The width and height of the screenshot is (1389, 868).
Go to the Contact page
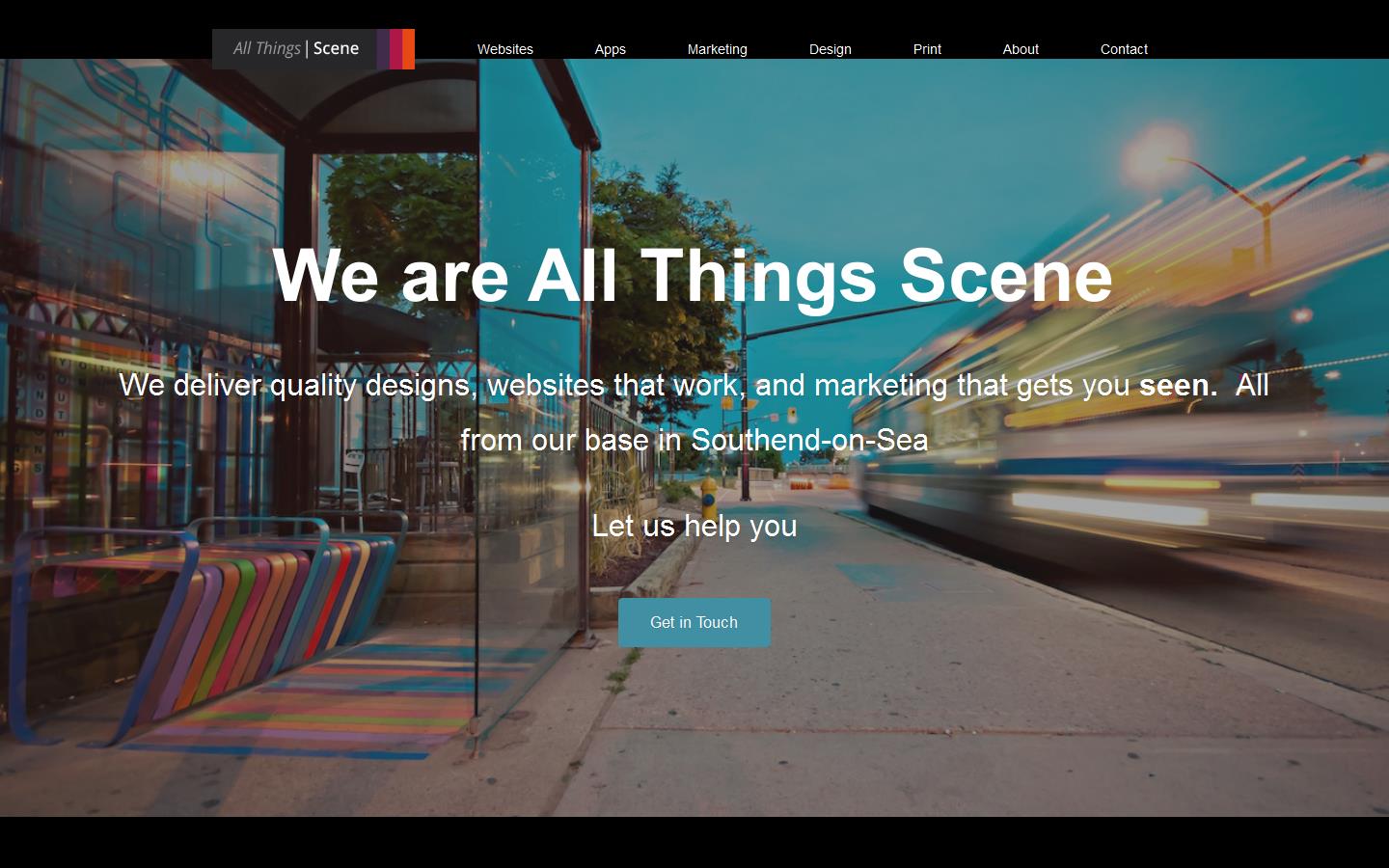1124,49
